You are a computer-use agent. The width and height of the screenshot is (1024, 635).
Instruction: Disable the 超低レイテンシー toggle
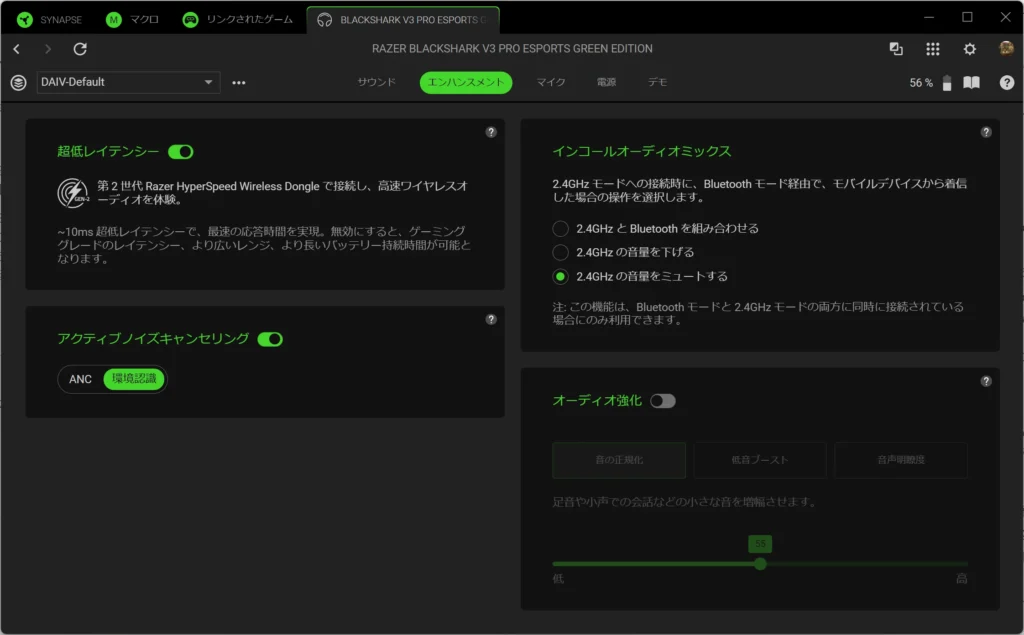pos(181,152)
